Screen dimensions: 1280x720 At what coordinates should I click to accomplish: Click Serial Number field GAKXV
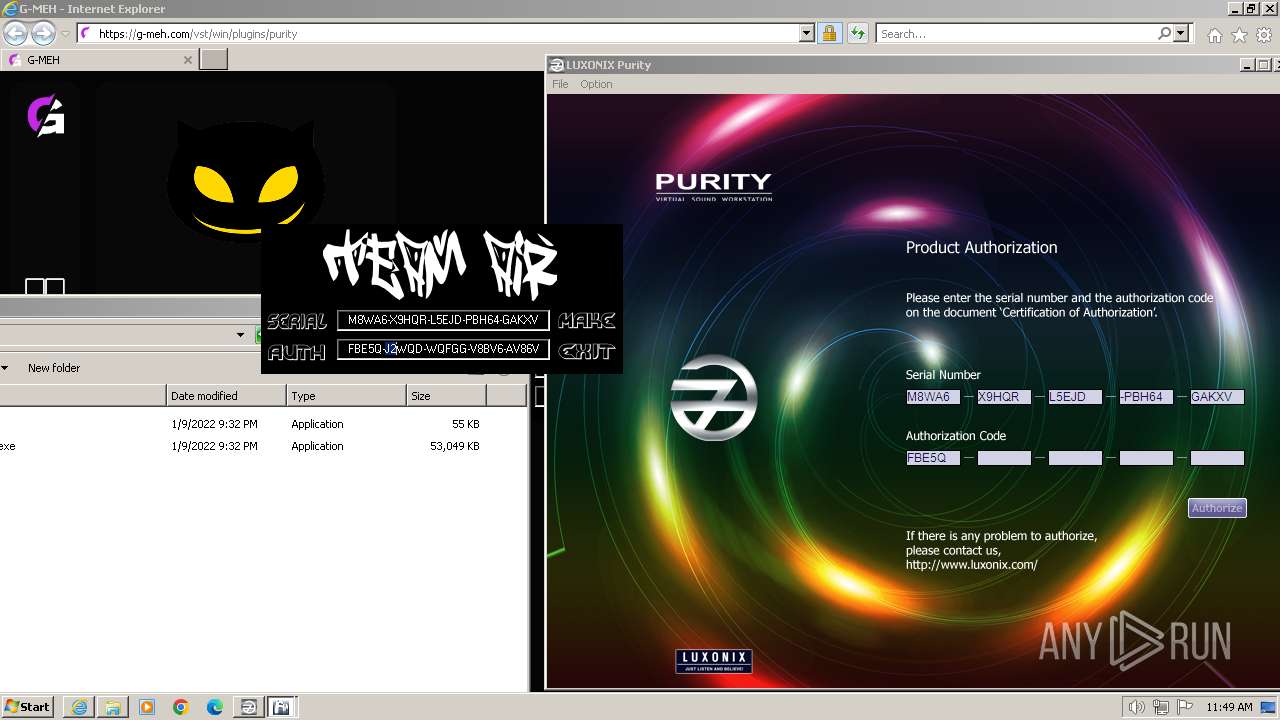1217,397
